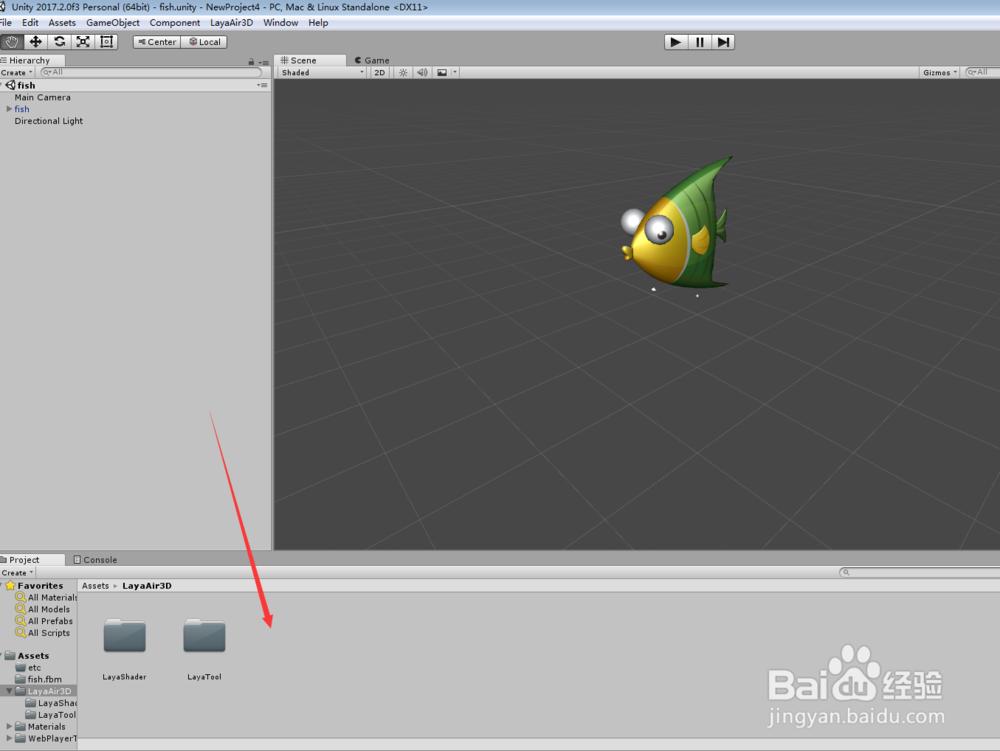Screen dimensions: 1000x751
Task: Toggle 2D mode in the Scene view
Action: [380, 72]
